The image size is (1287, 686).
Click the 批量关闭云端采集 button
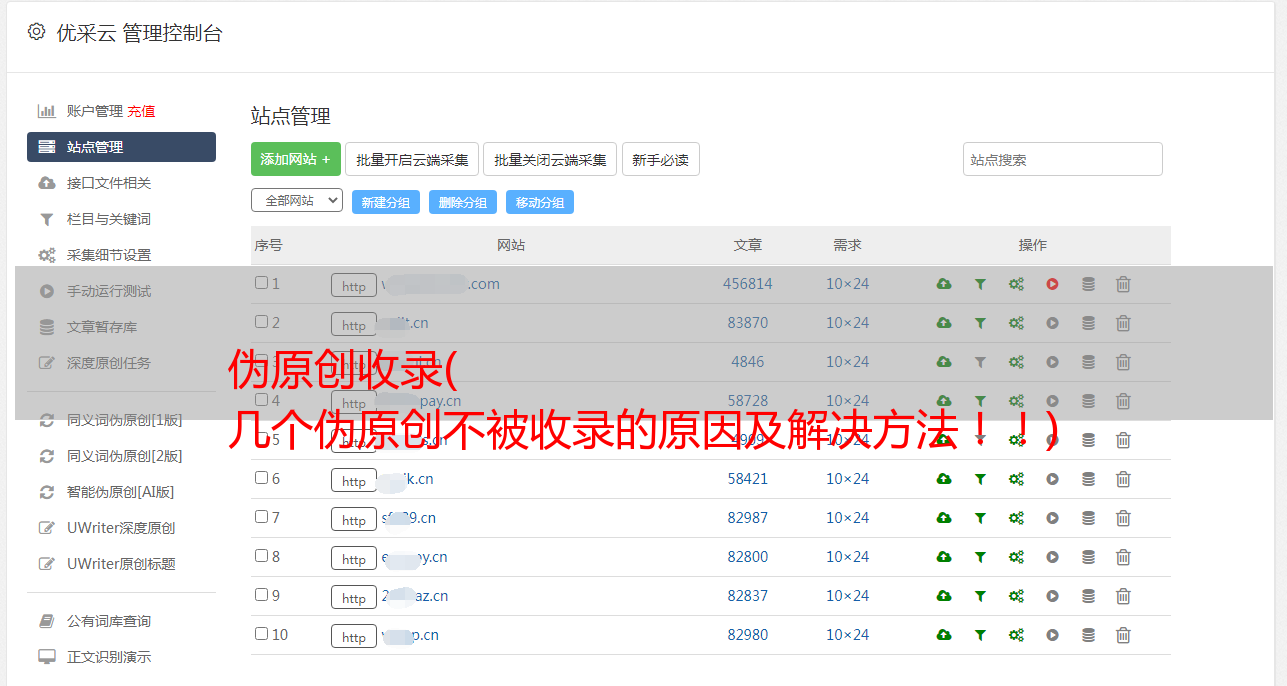point(550,159)
